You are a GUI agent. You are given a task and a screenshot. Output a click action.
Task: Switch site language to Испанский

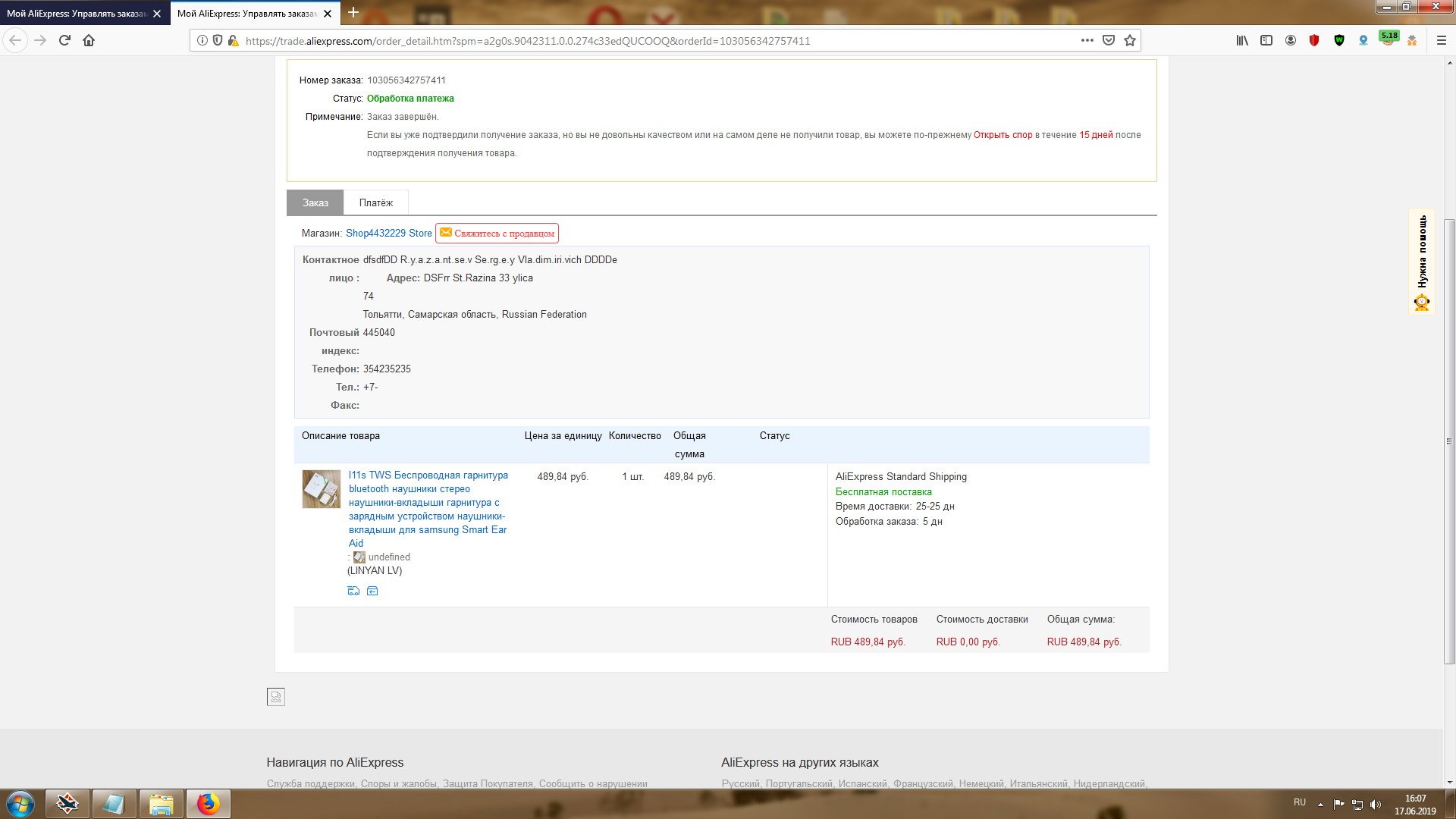pos(863,784)
